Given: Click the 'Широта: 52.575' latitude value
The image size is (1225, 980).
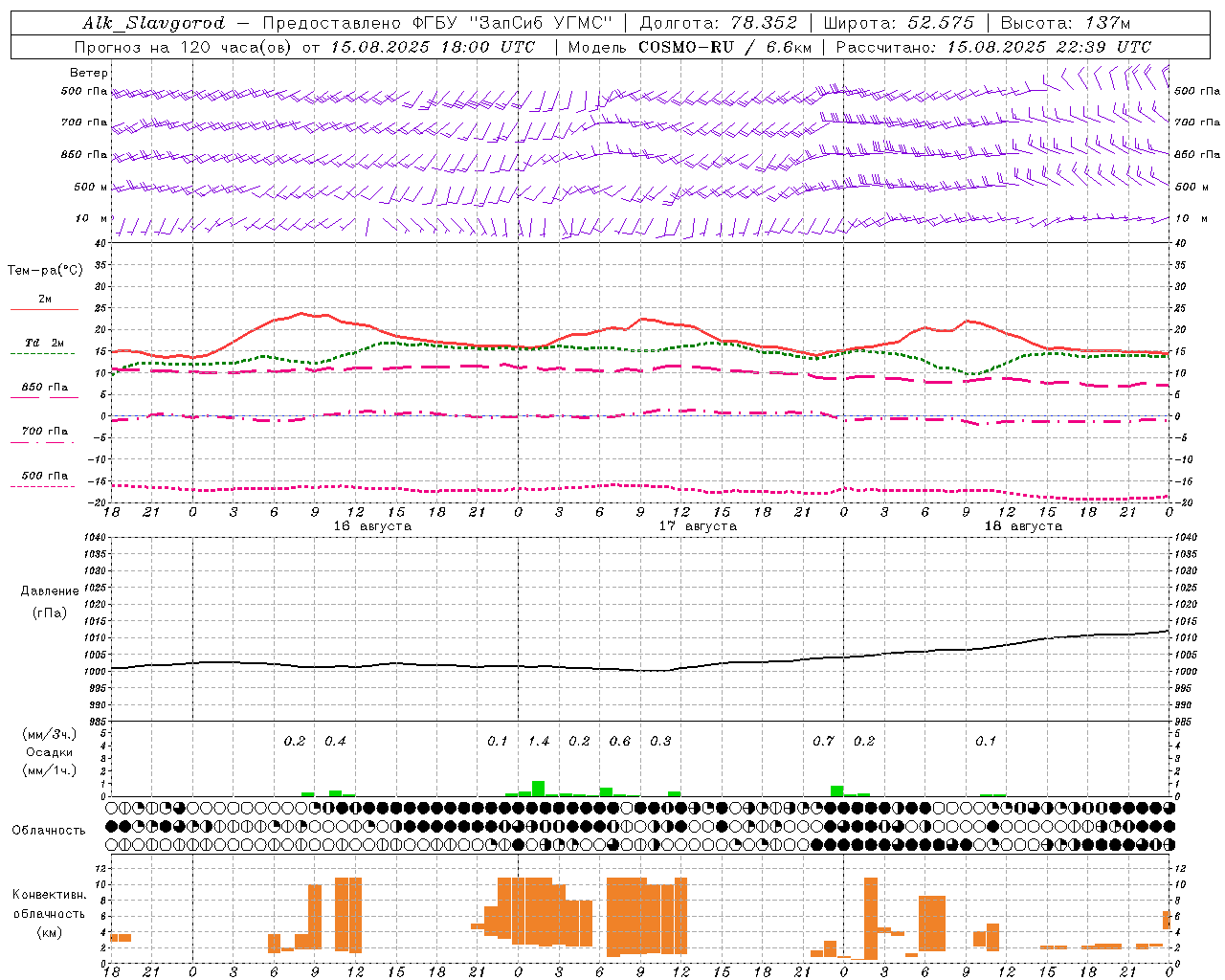Looking at the screenshot, I should pos(899,23).
